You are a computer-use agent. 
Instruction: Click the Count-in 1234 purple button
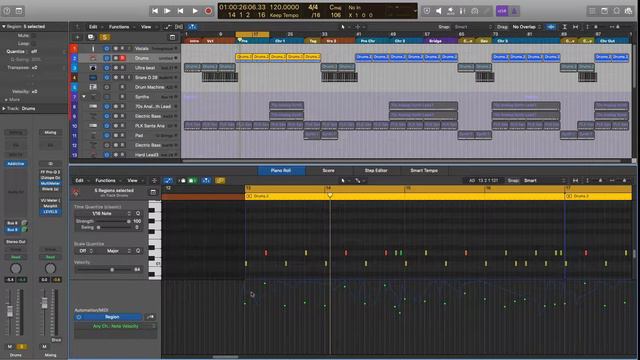(x=502, y=11)
